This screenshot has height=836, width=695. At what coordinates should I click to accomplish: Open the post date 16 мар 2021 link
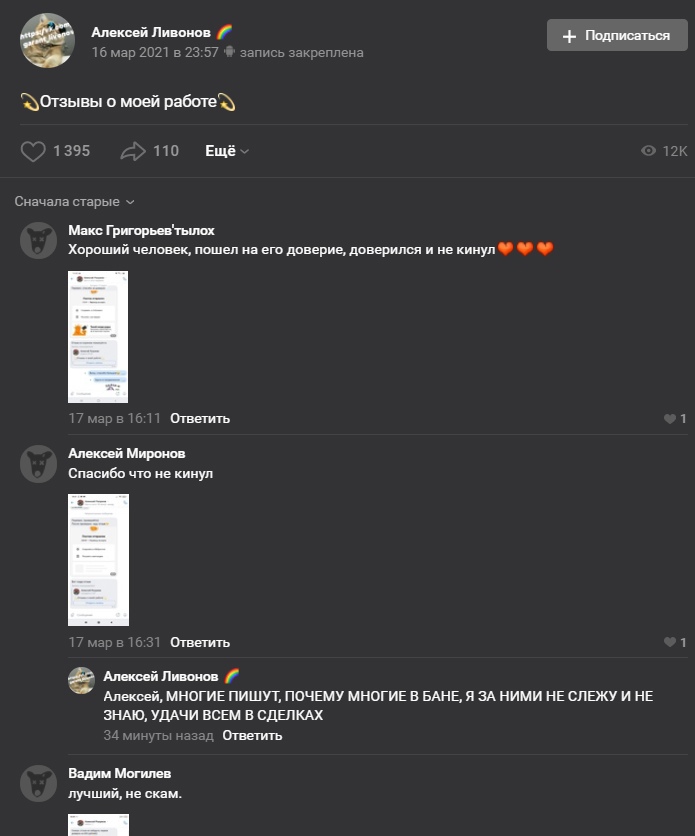(x=155, y=52)
